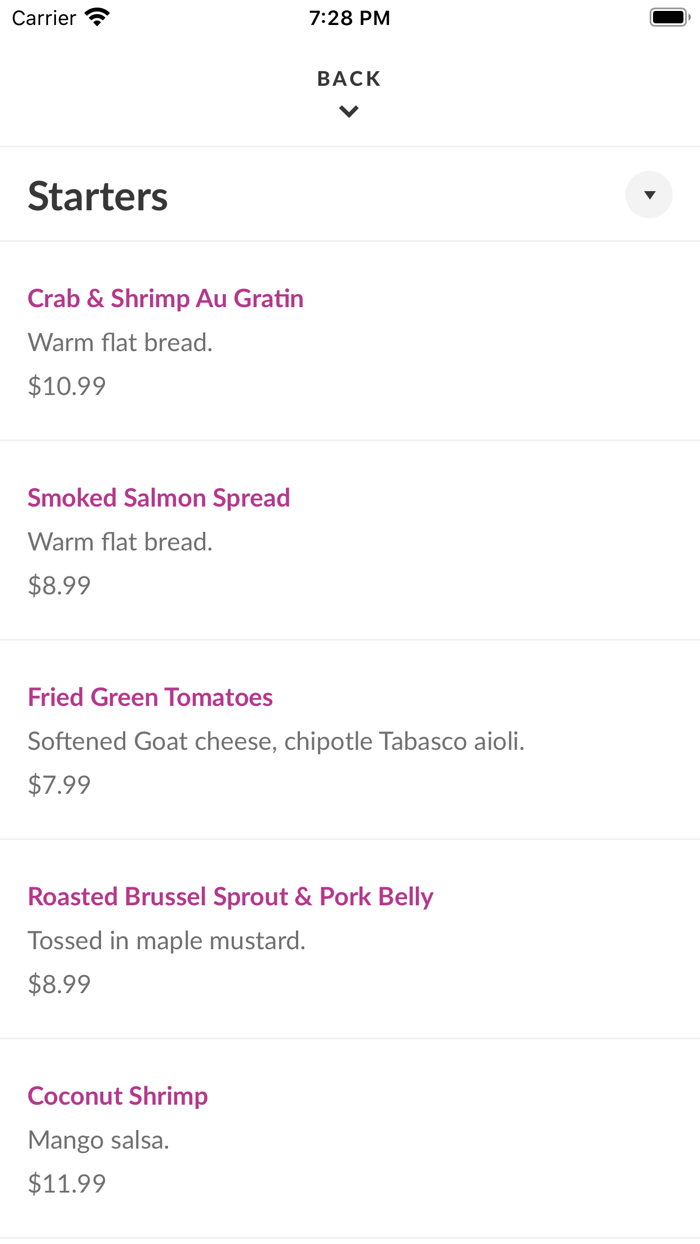The height and width of the screenshot is (1244, 700).
Task: Tap the battery indicator
Action: point(666,16)
